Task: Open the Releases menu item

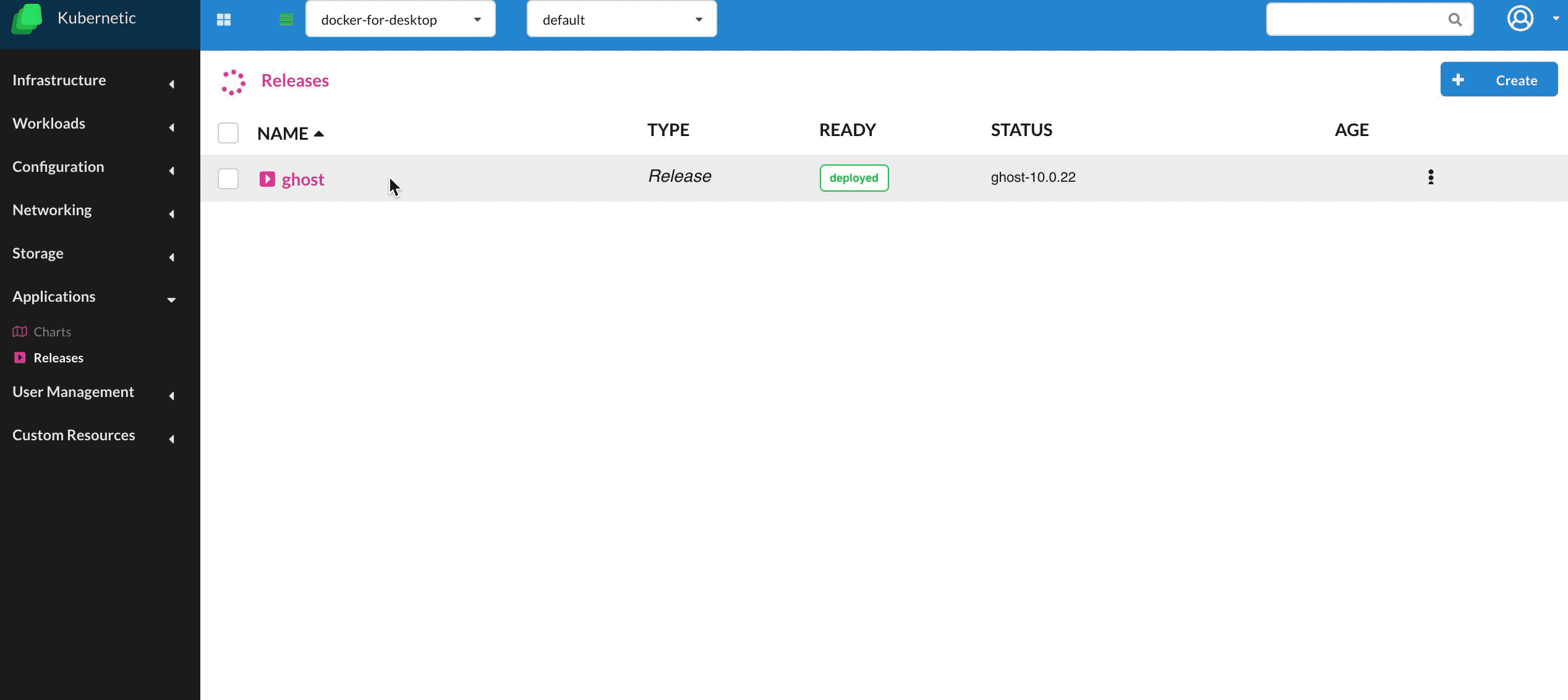Action: click(x=59, y=357)
